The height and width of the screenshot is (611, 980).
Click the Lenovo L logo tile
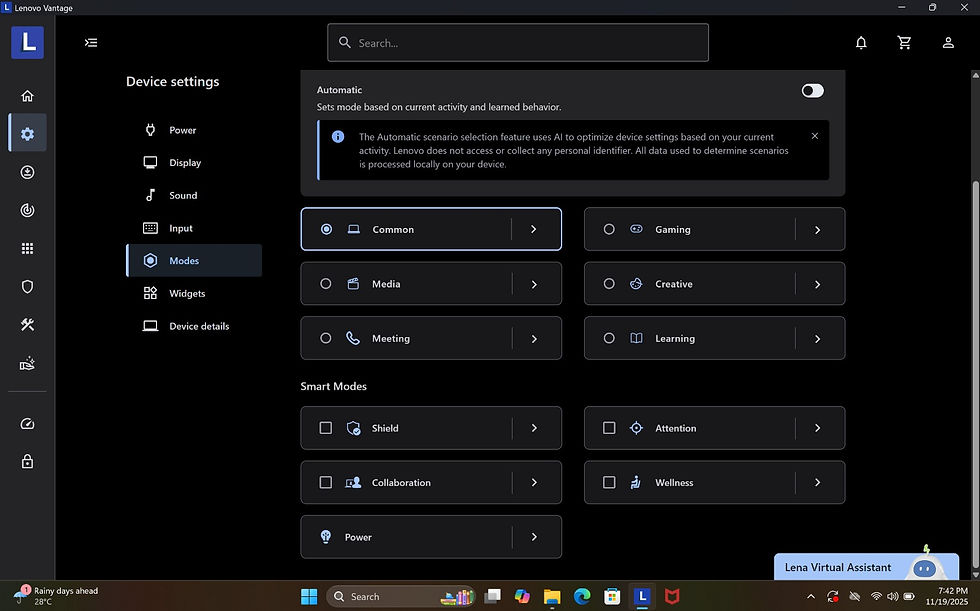click(x=27, y=42)
